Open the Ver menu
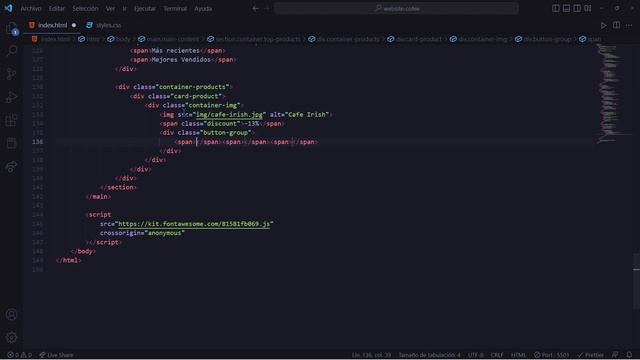 coord(110,8)
